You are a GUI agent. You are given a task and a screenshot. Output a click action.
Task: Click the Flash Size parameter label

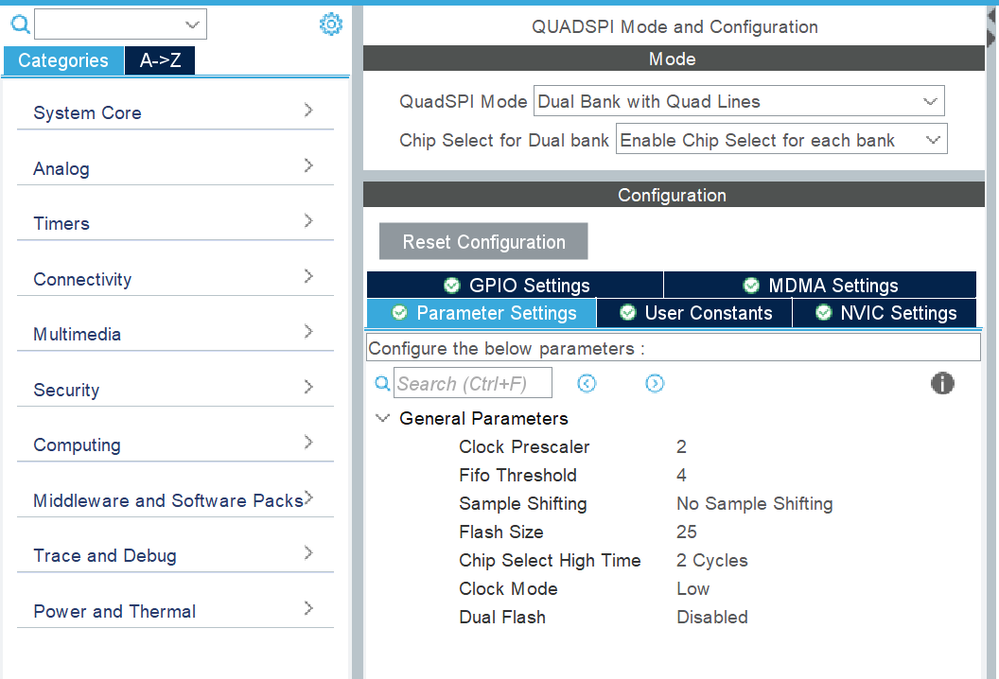point(501,532)
